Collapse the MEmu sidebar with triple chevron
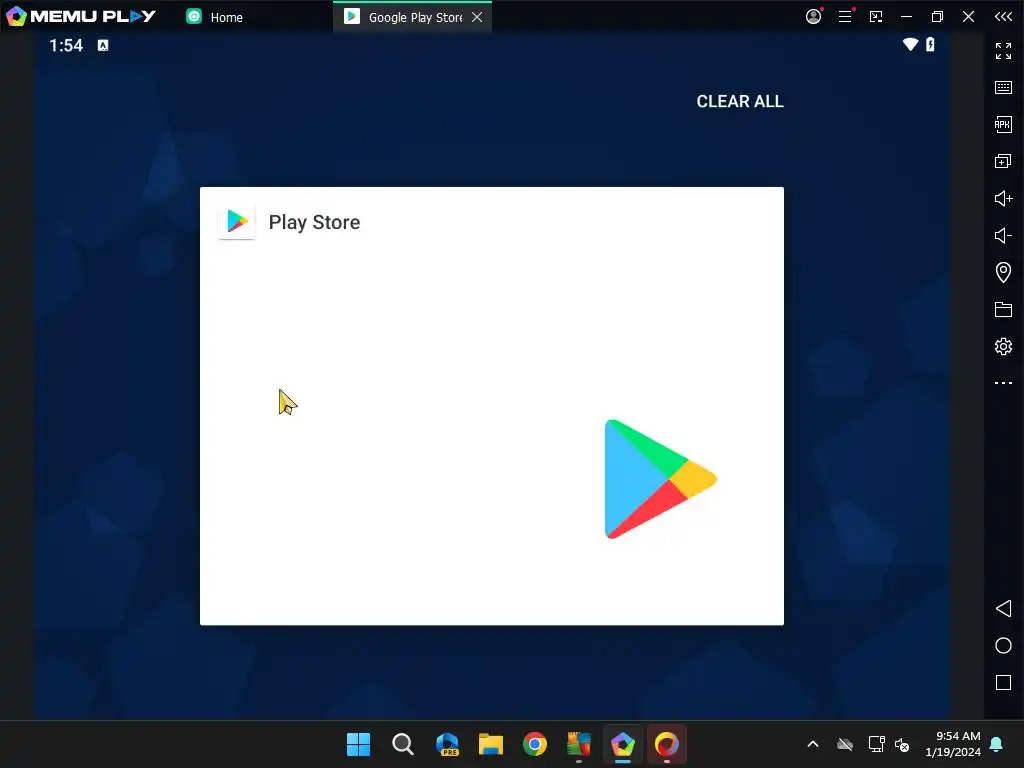The image size is (1024, 768). pyautogui.click(x=1003, y=16)
